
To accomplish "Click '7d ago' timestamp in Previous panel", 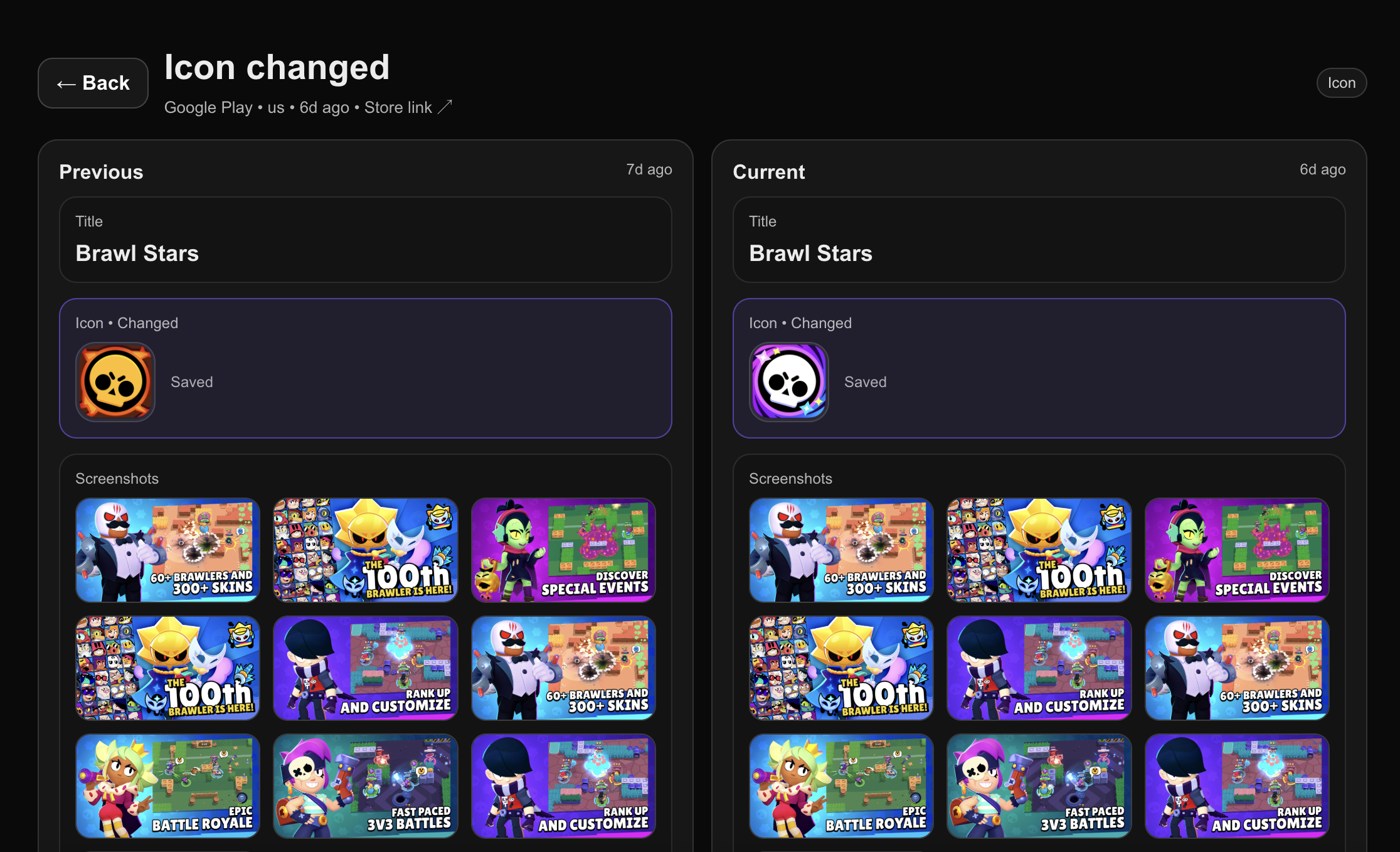I will (x=649, y=169).
